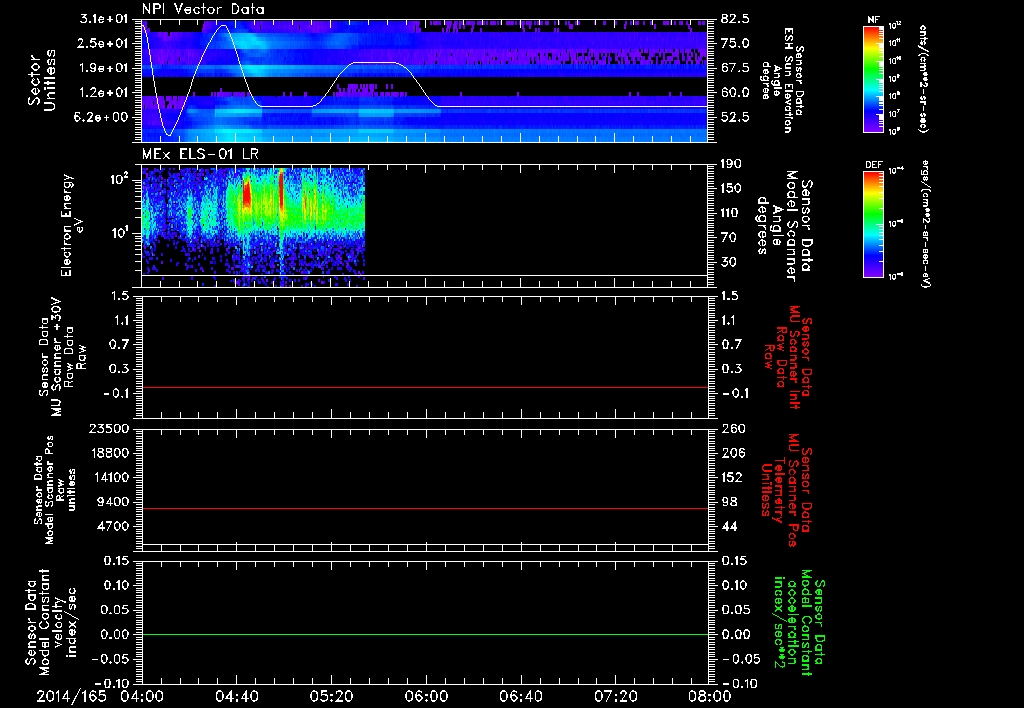Click the "Sector Unitless" axis title
Viewport: 1024px width, 708px height.
(41, 80)
